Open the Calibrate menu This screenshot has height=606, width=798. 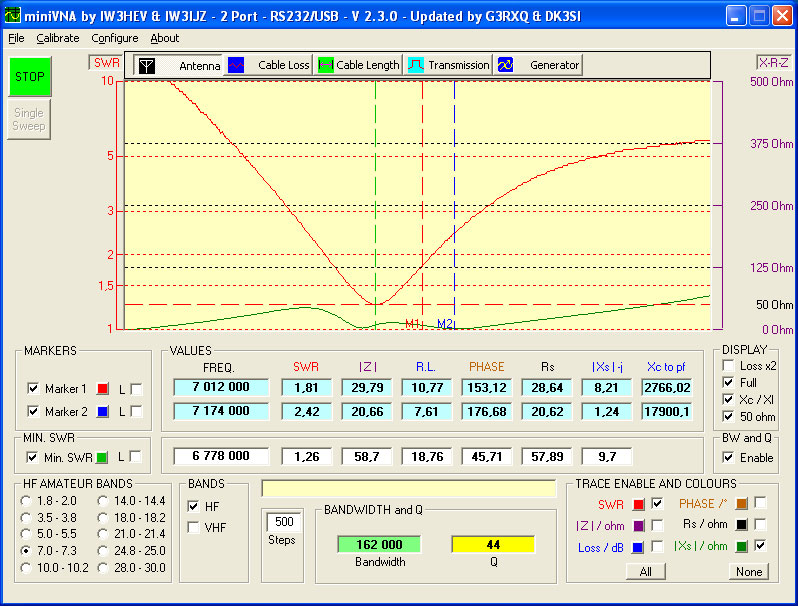[x=58, y=38]
